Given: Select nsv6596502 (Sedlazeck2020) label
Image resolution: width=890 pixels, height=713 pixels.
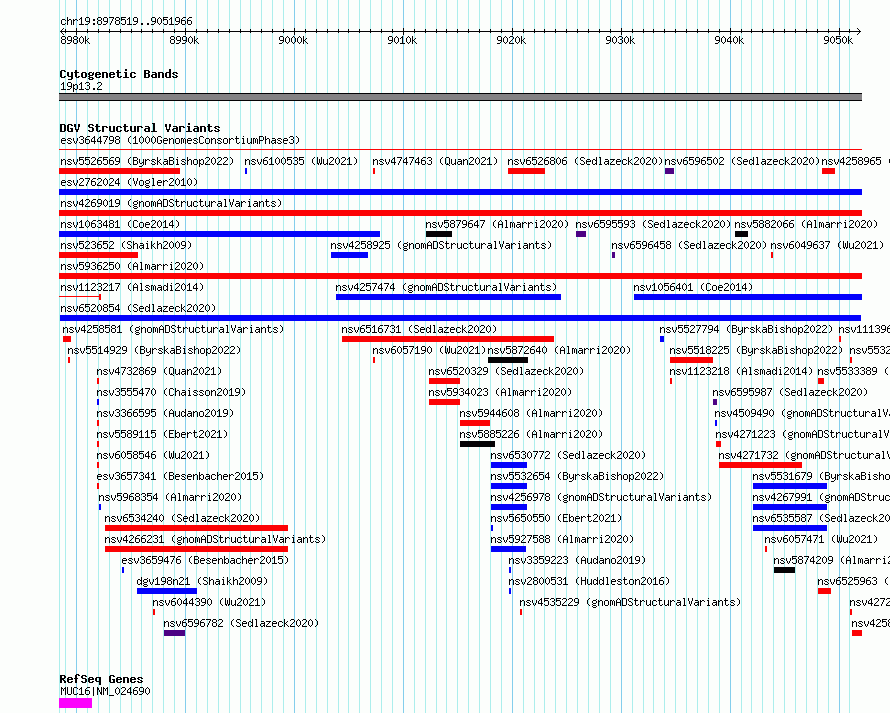Looking at the screenshot, I should click(x=742, y=161).
